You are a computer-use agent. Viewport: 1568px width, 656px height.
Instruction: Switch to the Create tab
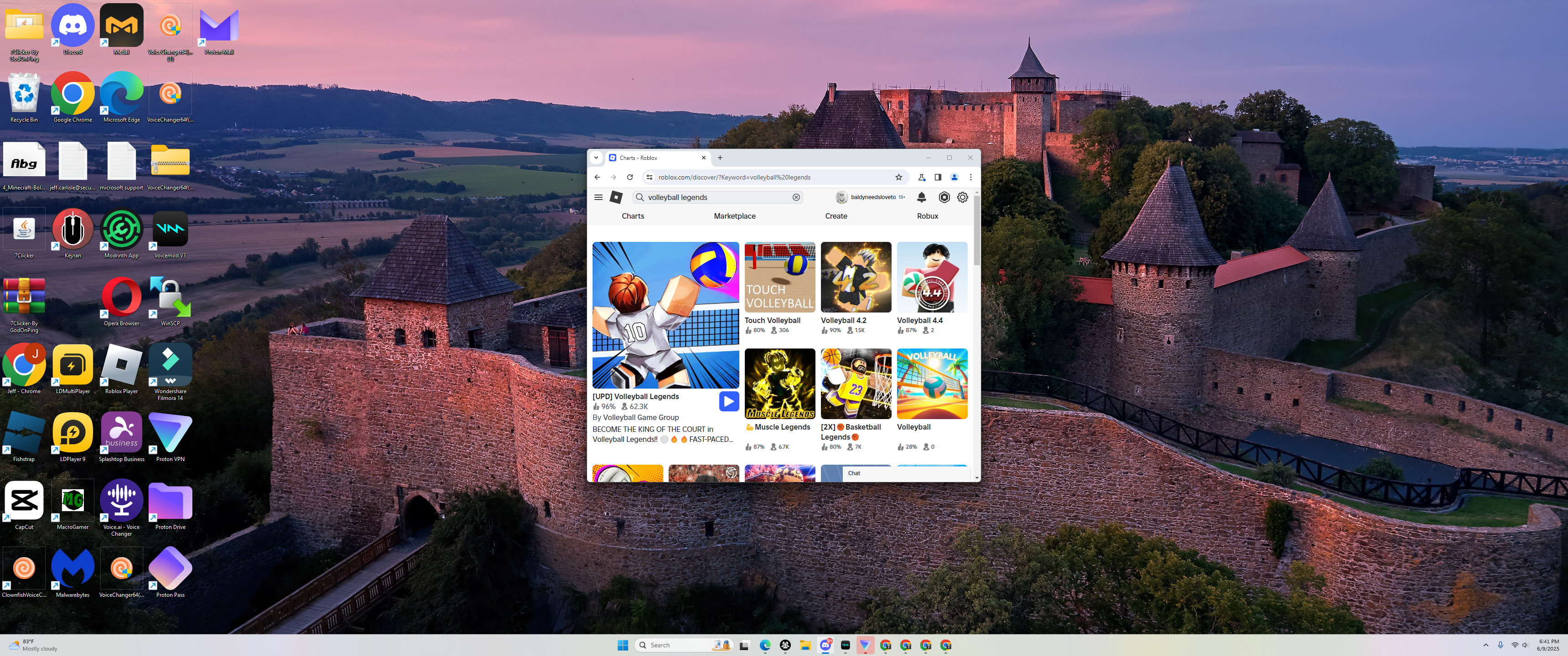pos(836,216)
